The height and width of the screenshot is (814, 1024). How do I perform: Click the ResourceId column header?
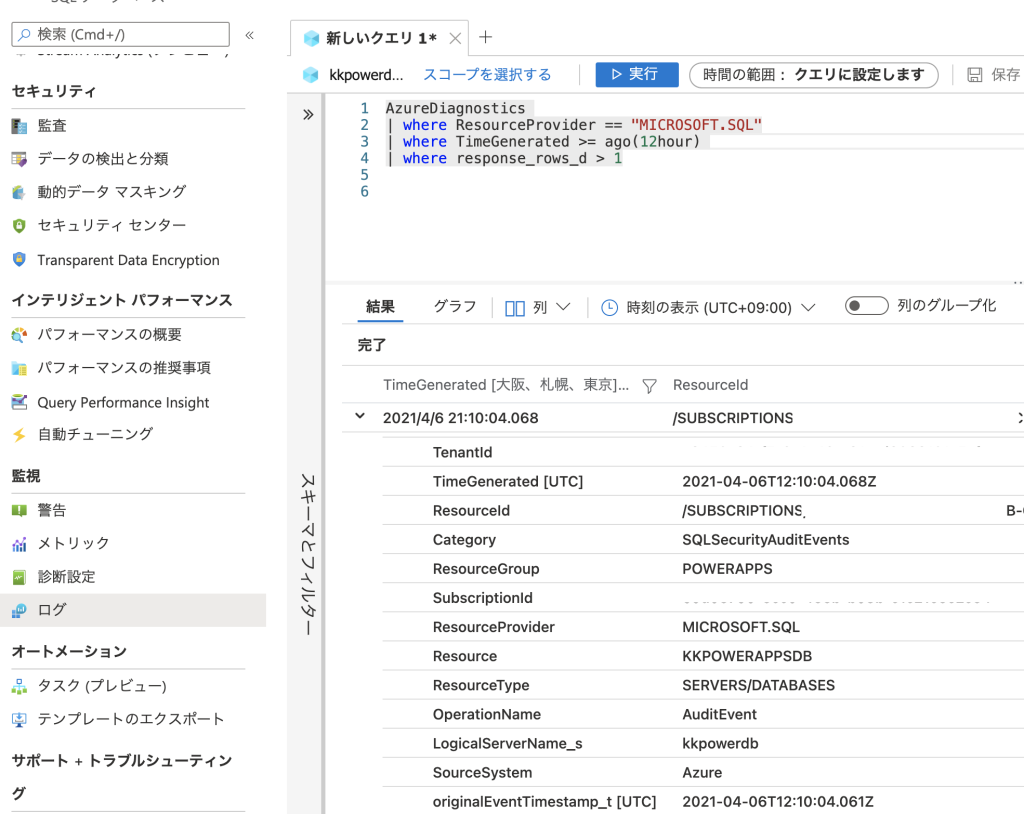(x=710, y=385)
